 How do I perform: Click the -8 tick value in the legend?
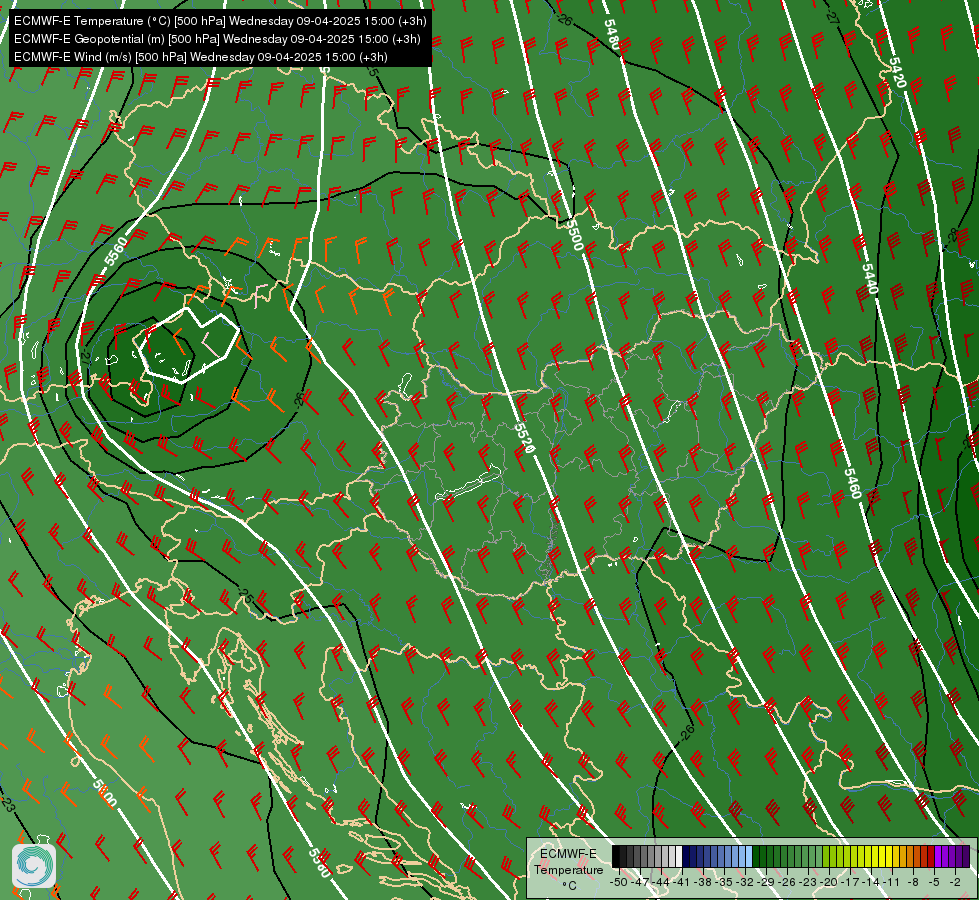tap(913, 883)
